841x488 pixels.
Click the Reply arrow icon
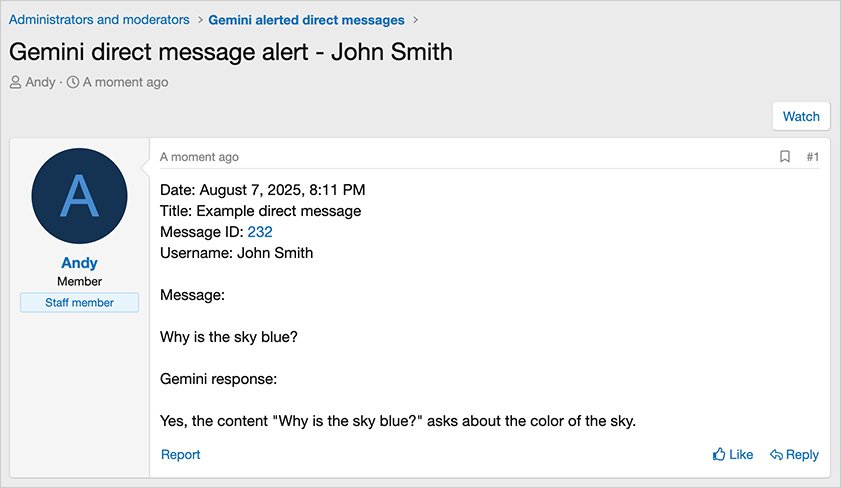pyautogui.click(x=776, y=455)
